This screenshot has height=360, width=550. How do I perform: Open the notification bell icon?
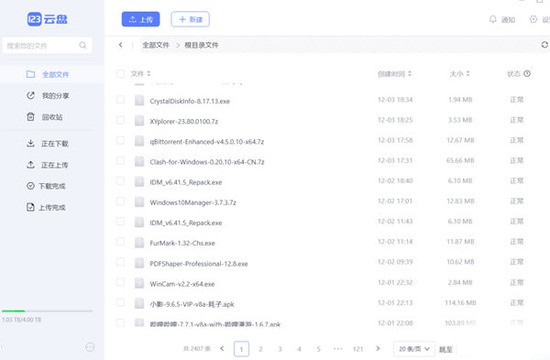[493, 19]
